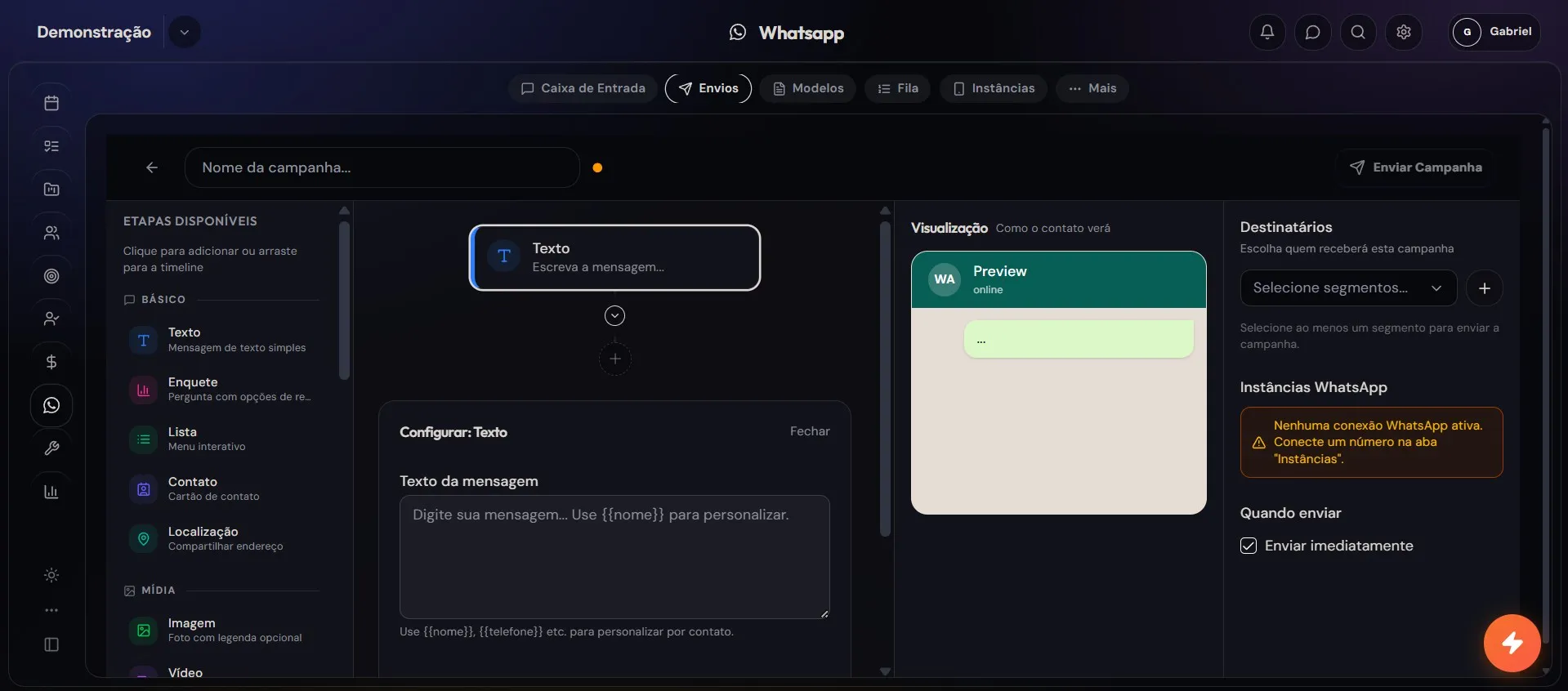
Task: Open the user check sidebar icon
Action: (x=51, y=319)
